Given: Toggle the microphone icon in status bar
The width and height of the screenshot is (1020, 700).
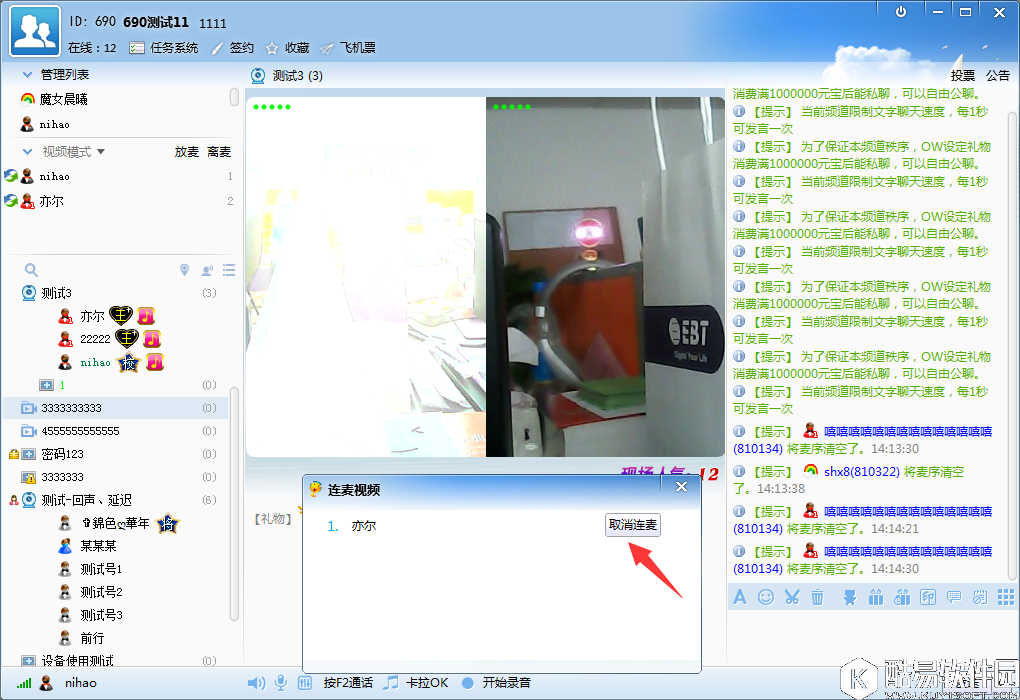Looking at the screenshot, I should coord(281,683).
